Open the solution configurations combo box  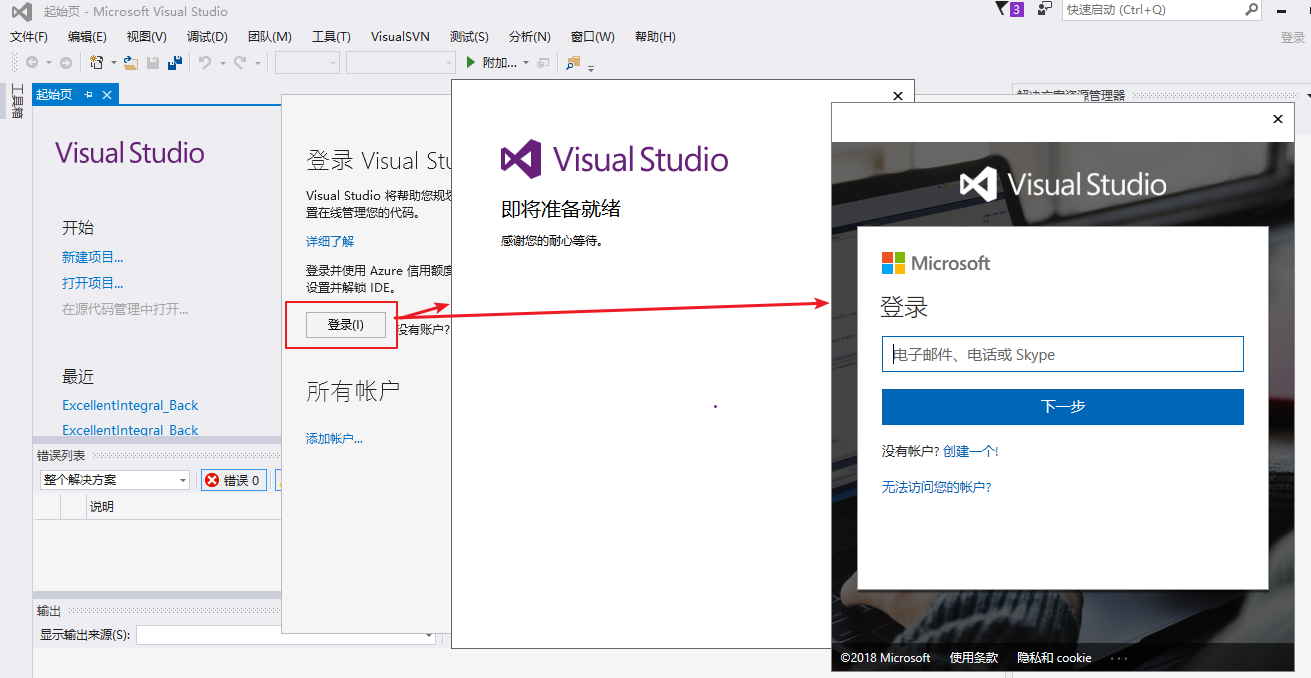click(307, 62)
